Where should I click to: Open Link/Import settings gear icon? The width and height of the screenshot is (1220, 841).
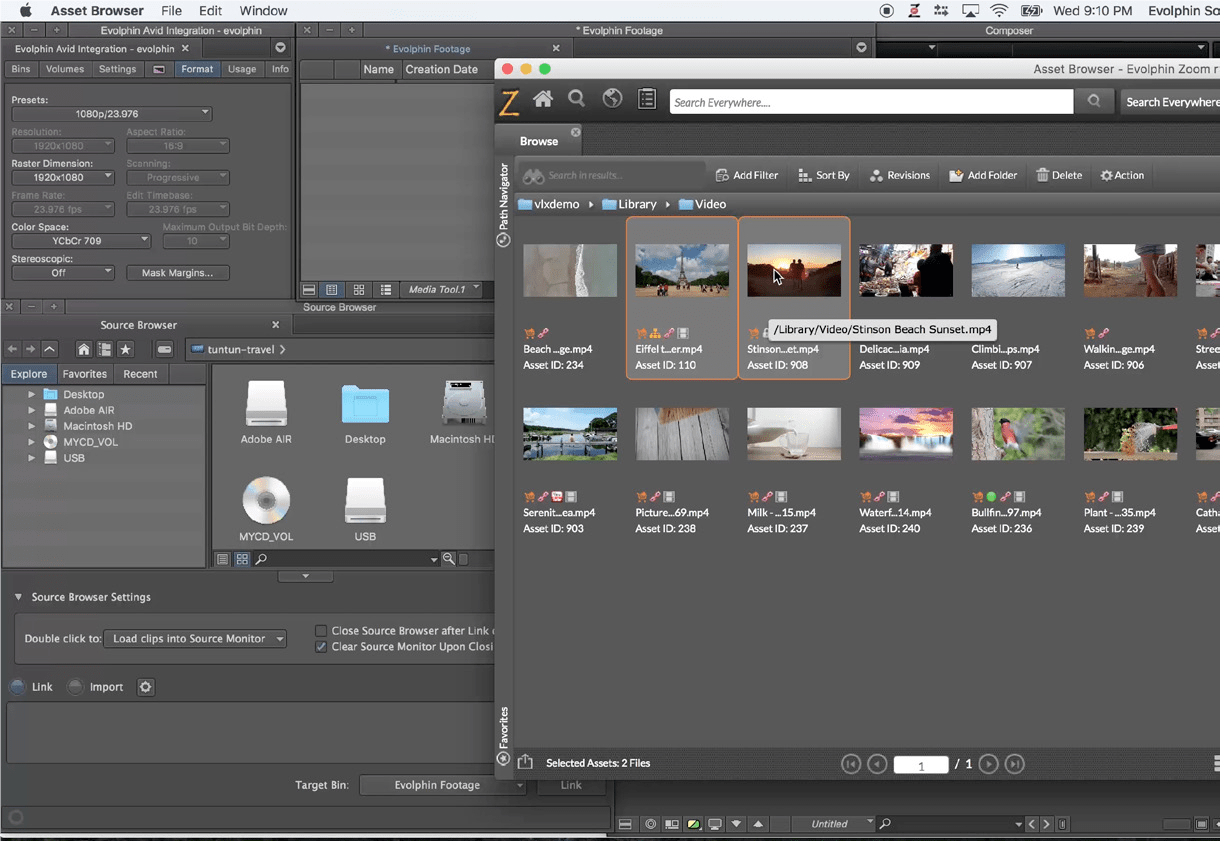pyautogui.click(x=146, y=687)
